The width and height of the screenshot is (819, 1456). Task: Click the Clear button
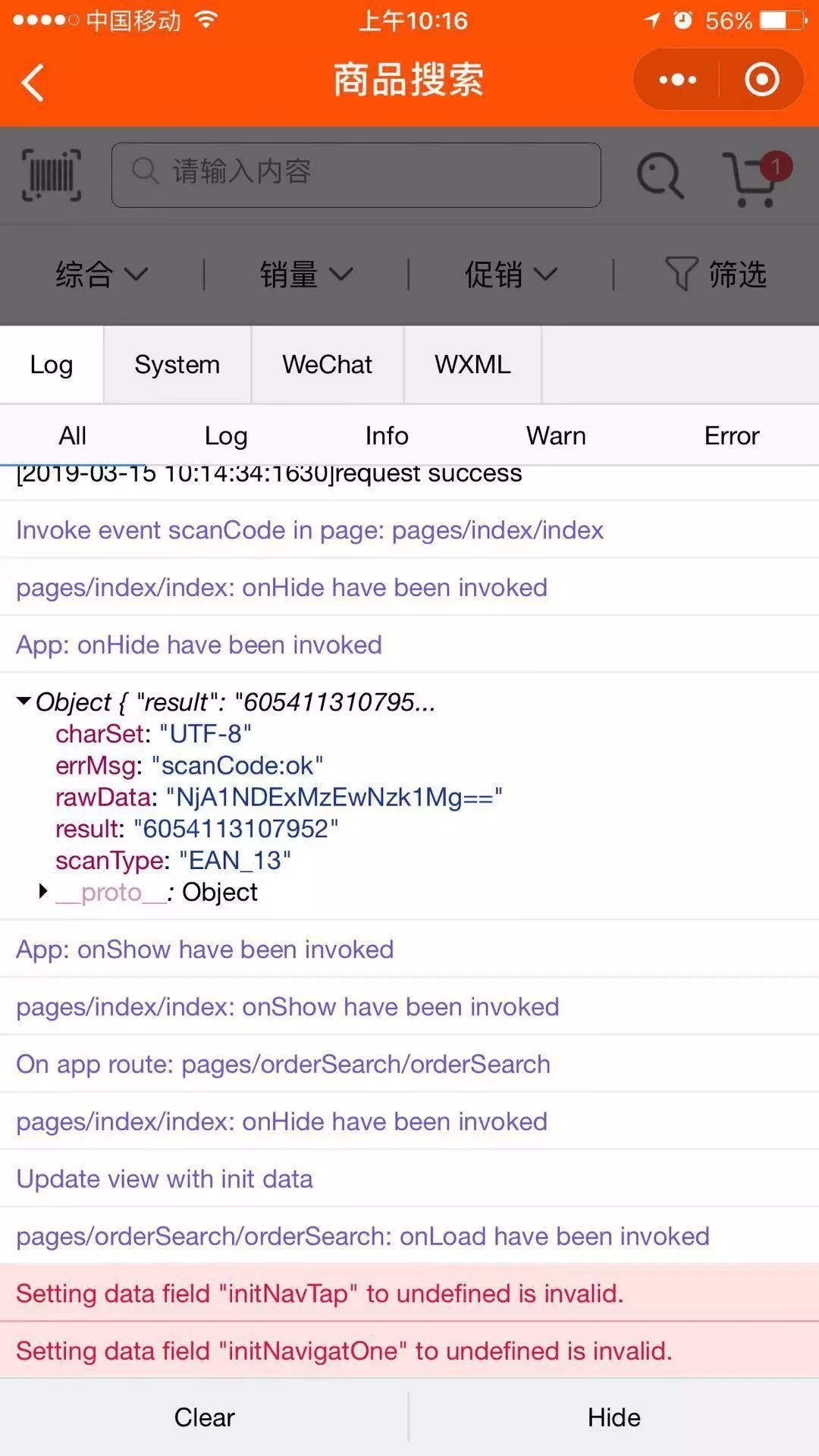(x=204, y=1417)
